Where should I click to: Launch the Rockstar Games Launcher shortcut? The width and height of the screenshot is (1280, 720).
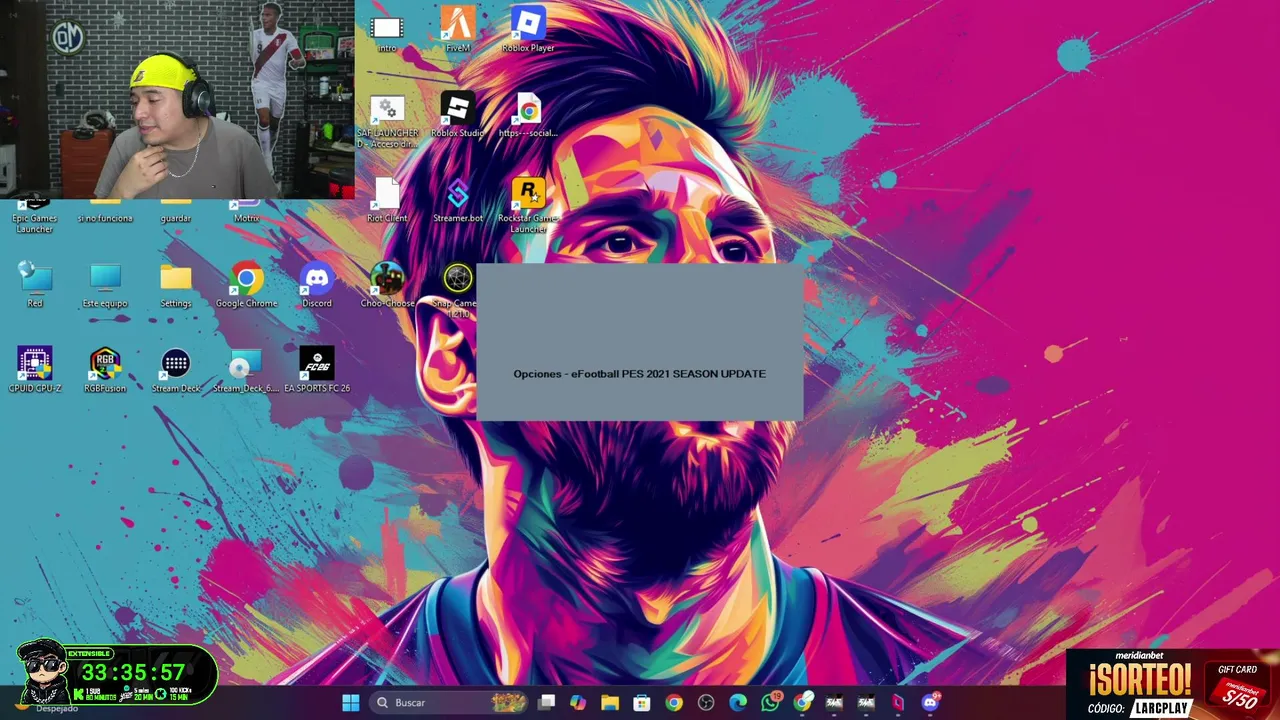[528, 194]
